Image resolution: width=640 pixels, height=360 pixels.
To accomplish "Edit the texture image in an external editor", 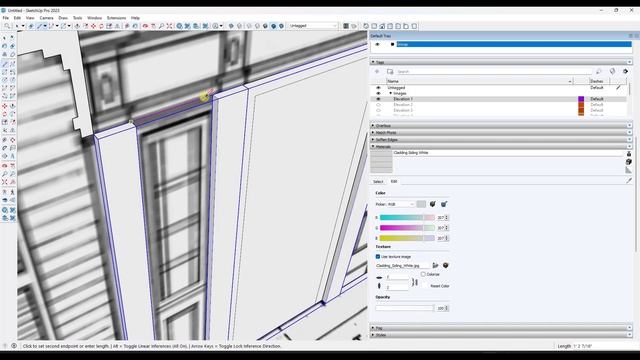I will [x=446, y=265].
